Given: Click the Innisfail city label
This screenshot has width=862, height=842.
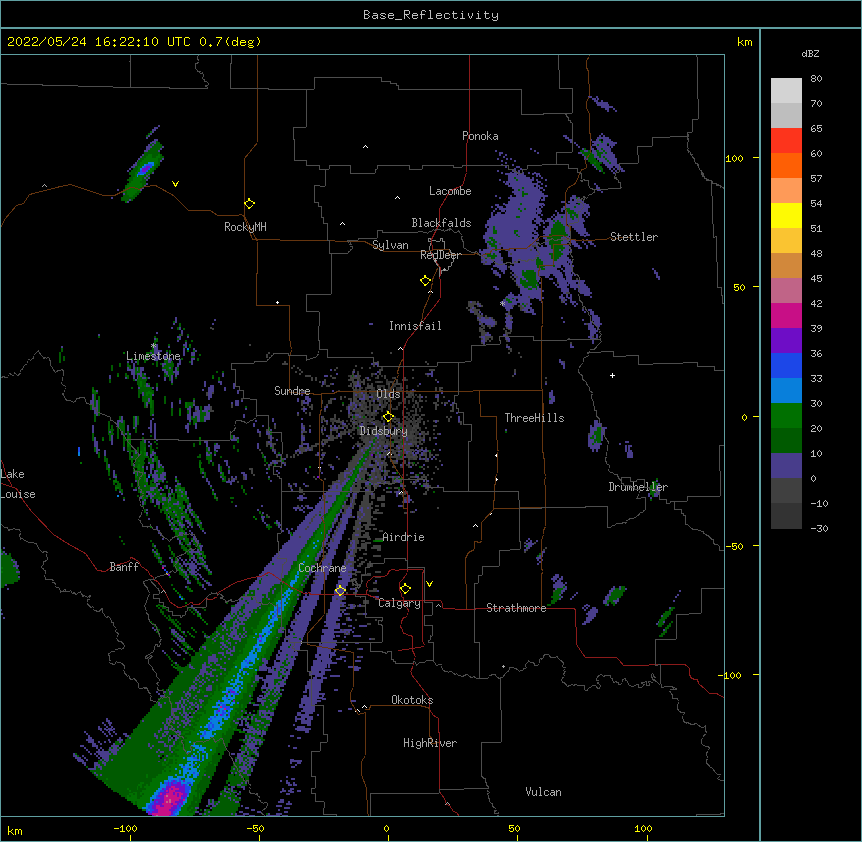Looking at the screenshot, I should click(415, 326).
